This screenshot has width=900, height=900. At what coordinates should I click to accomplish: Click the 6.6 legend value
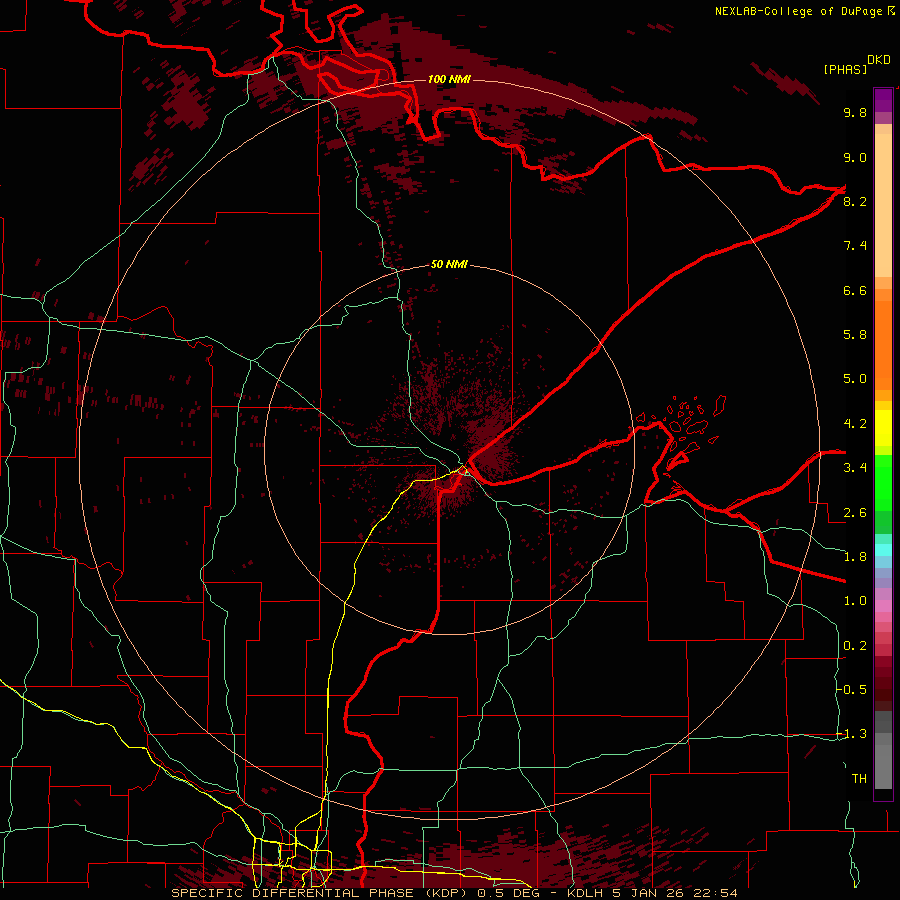point(855,290)
